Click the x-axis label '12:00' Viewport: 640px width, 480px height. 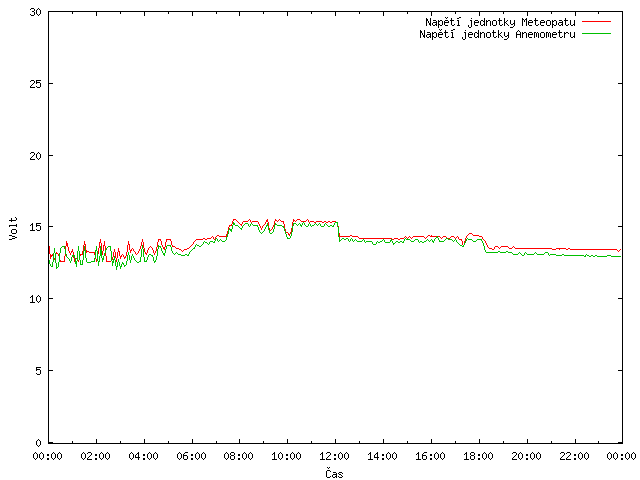tap(334, 456)
